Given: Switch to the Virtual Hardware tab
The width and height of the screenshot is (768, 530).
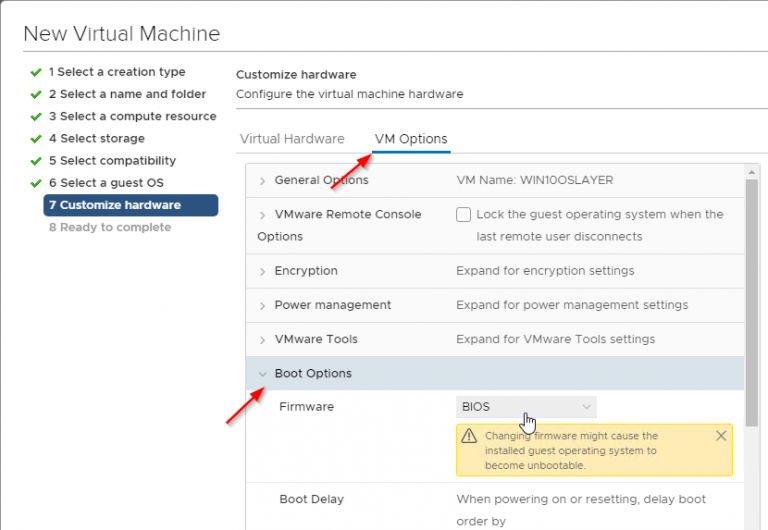Looking at the screenshot, I should click(292, 139).
